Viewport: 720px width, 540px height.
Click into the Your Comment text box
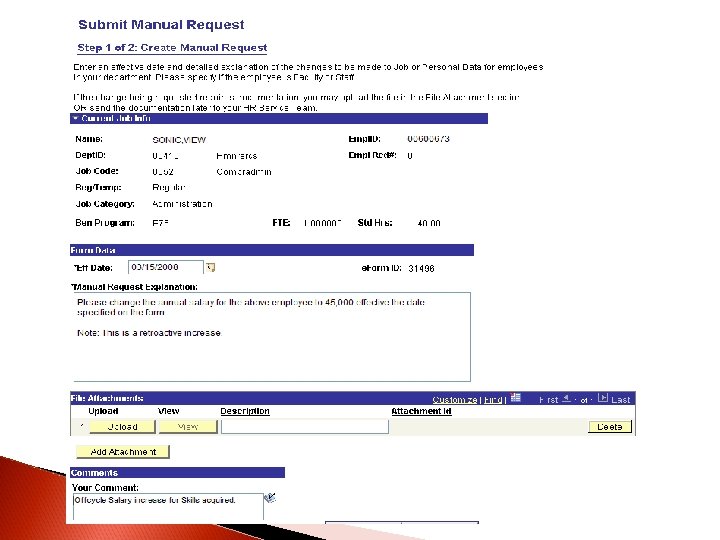click(168, 507)
